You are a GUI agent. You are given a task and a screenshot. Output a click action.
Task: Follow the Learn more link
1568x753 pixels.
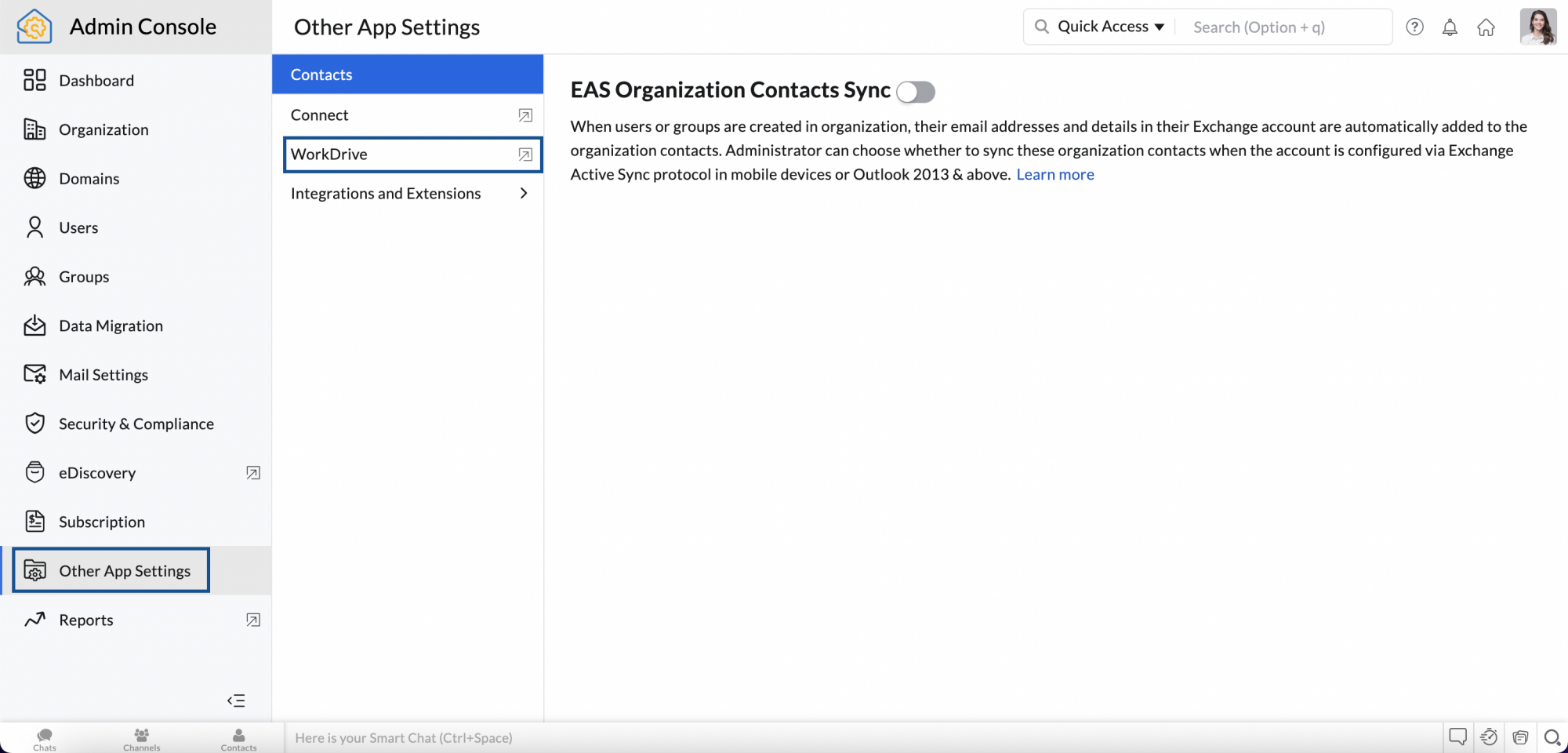[1054, 175]
